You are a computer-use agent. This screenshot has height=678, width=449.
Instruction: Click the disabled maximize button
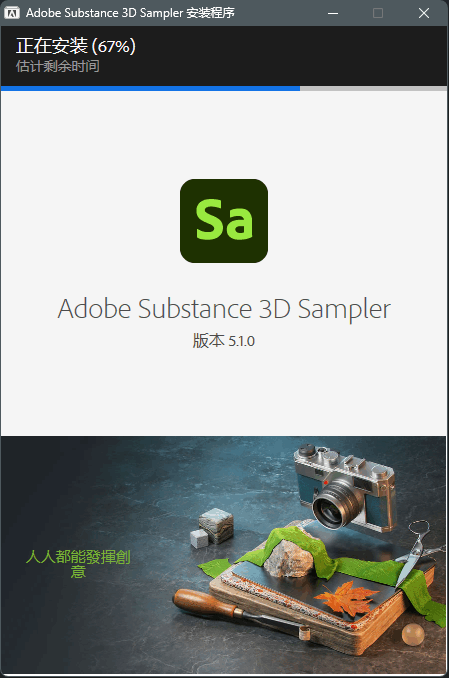[378, 13]
